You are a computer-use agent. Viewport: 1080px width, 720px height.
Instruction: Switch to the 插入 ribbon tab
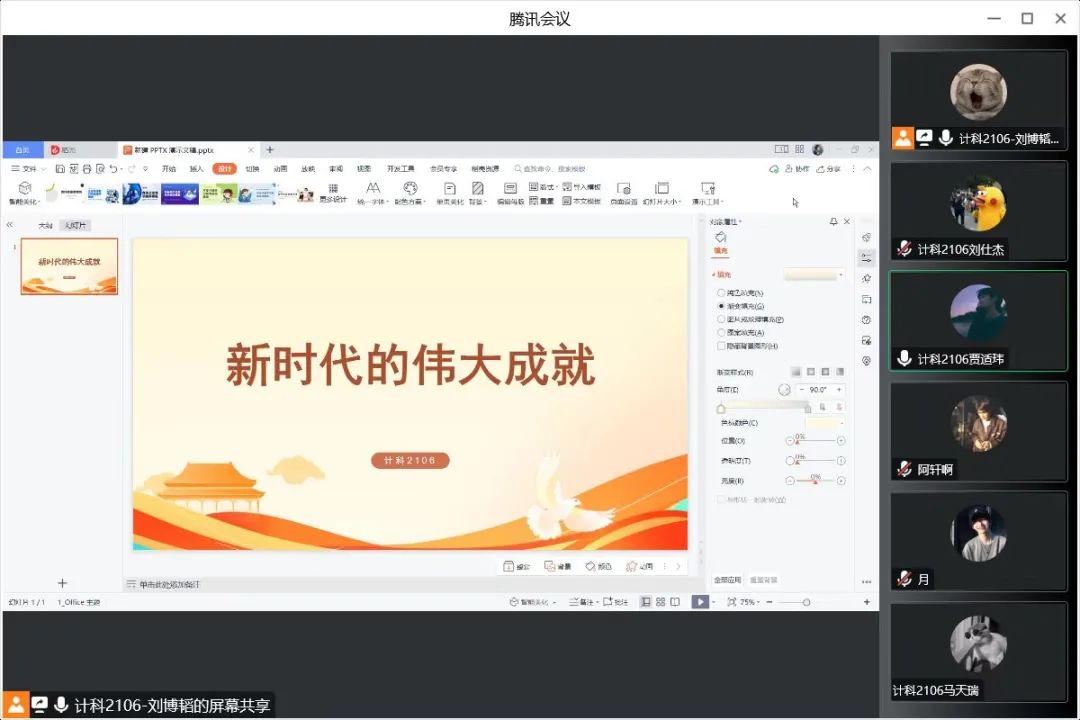(x=196, y=169)
